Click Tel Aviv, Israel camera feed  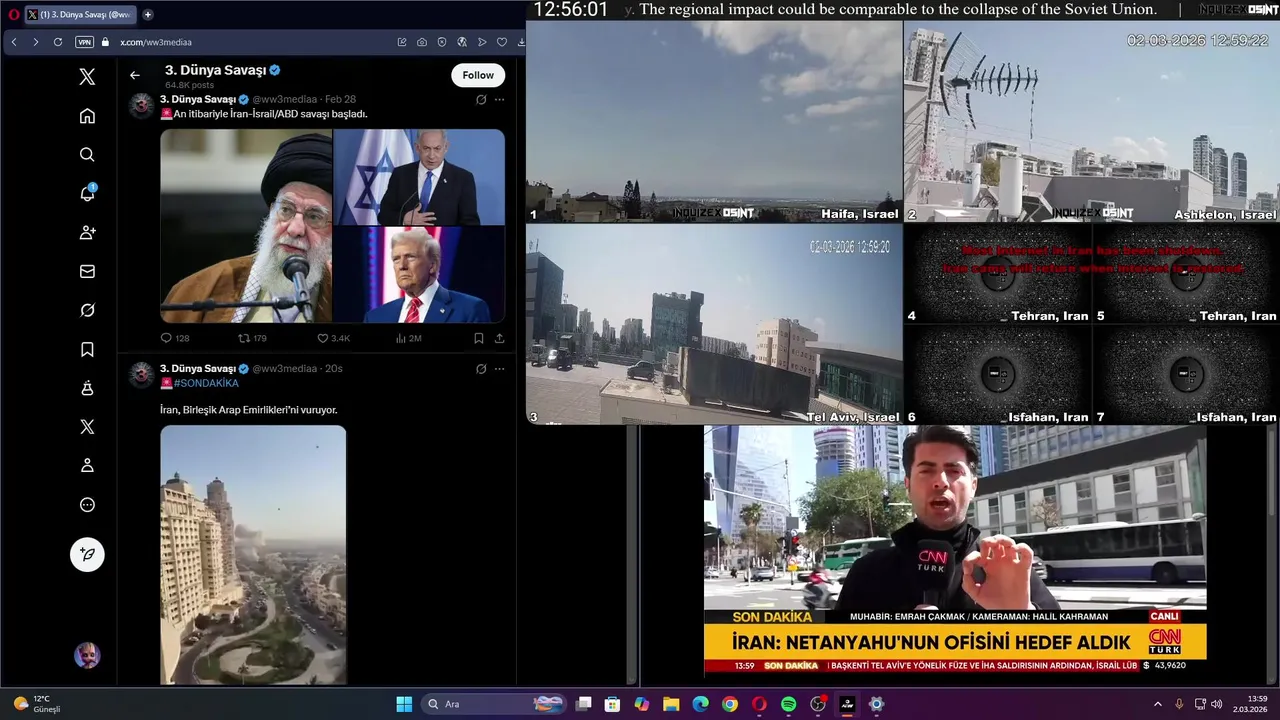(x=714, y=324)
